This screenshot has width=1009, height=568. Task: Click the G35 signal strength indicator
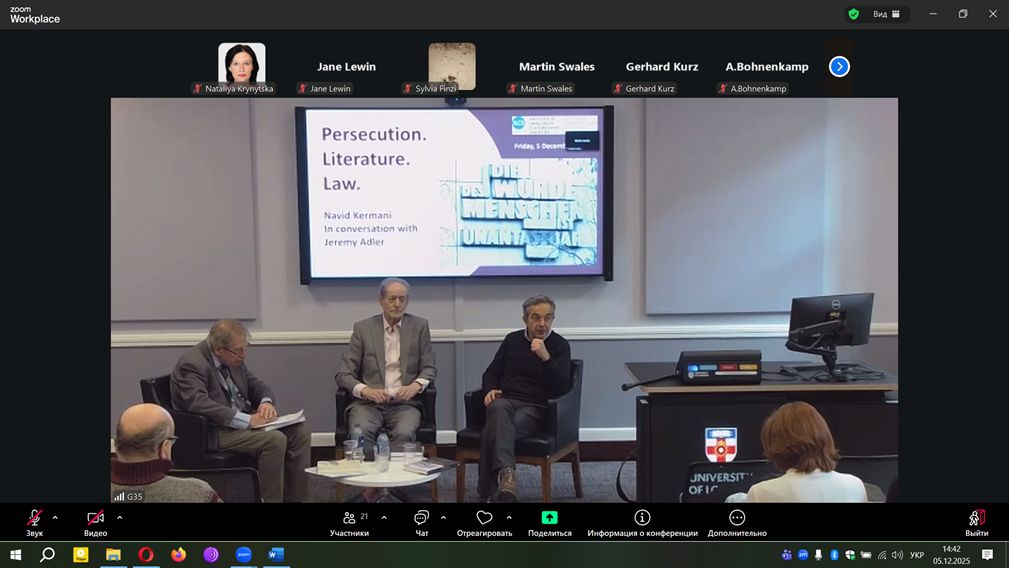(127, 496)
